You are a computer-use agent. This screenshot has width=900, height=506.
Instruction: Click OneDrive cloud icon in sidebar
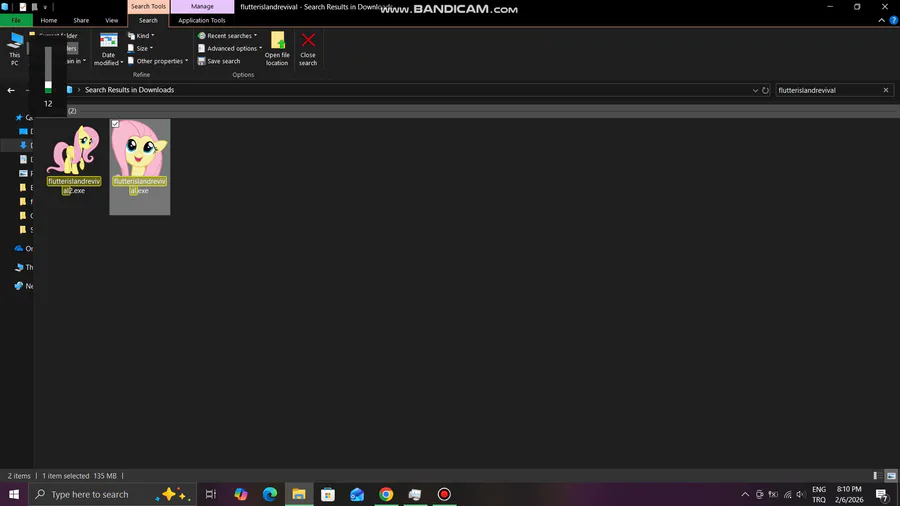tap(19, 248)
